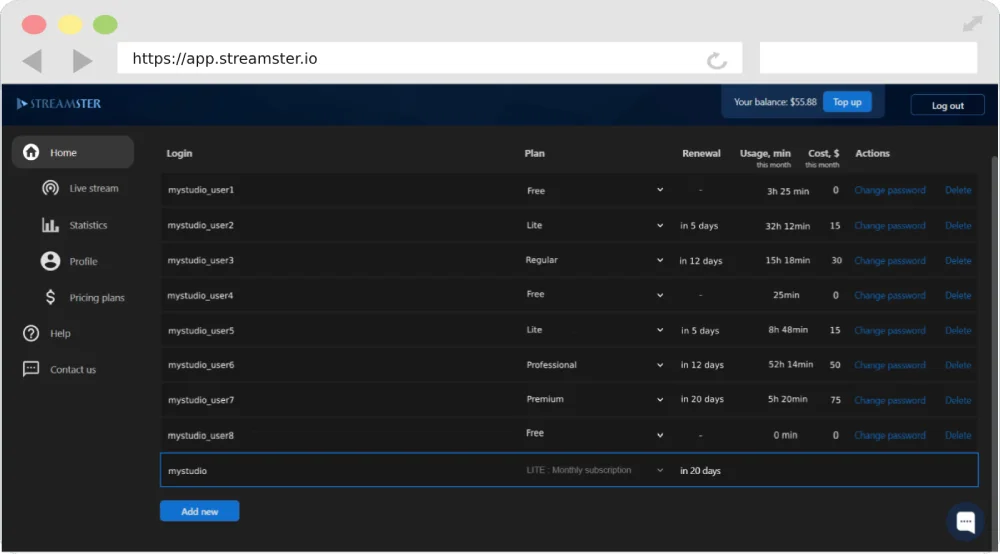1000x554 pixels.
Task: Delete mystudio_user3 account
Action: [x=958, y=261]
